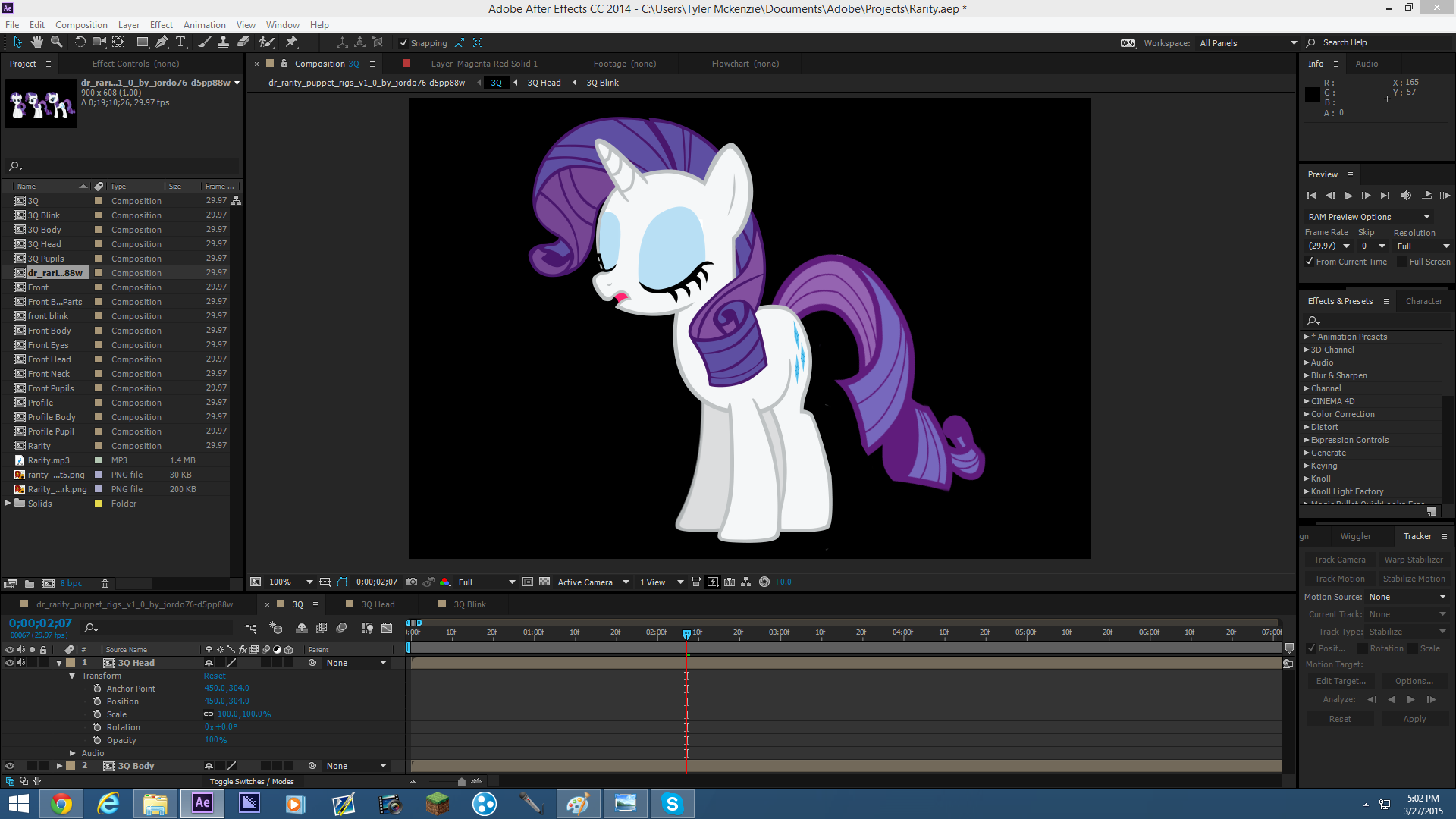Select the Roto Brush tool
The height and width of the screenshot is (819, 1456).
click(266, 42)
